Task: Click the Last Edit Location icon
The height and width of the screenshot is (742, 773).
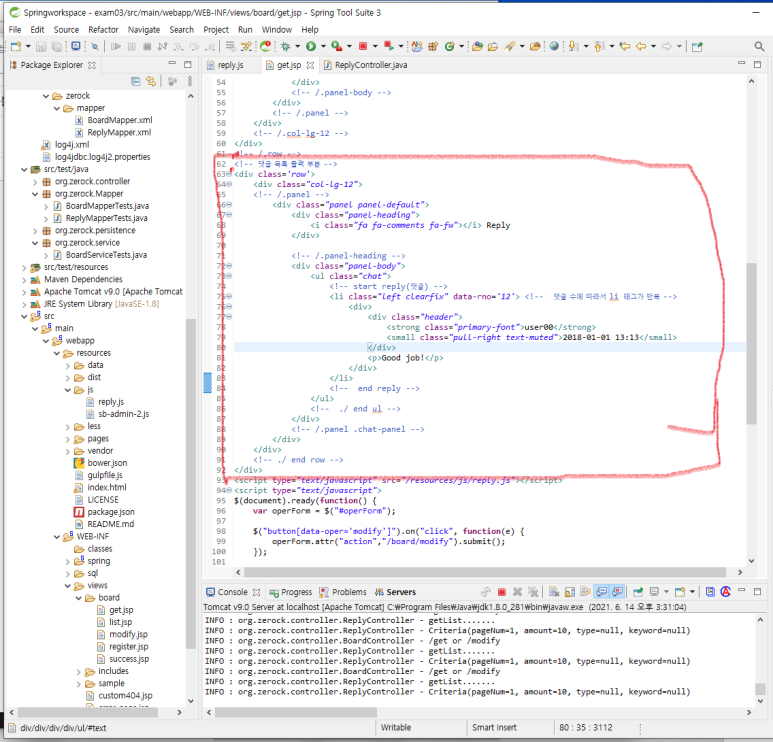Action: [x=625, y=46]
